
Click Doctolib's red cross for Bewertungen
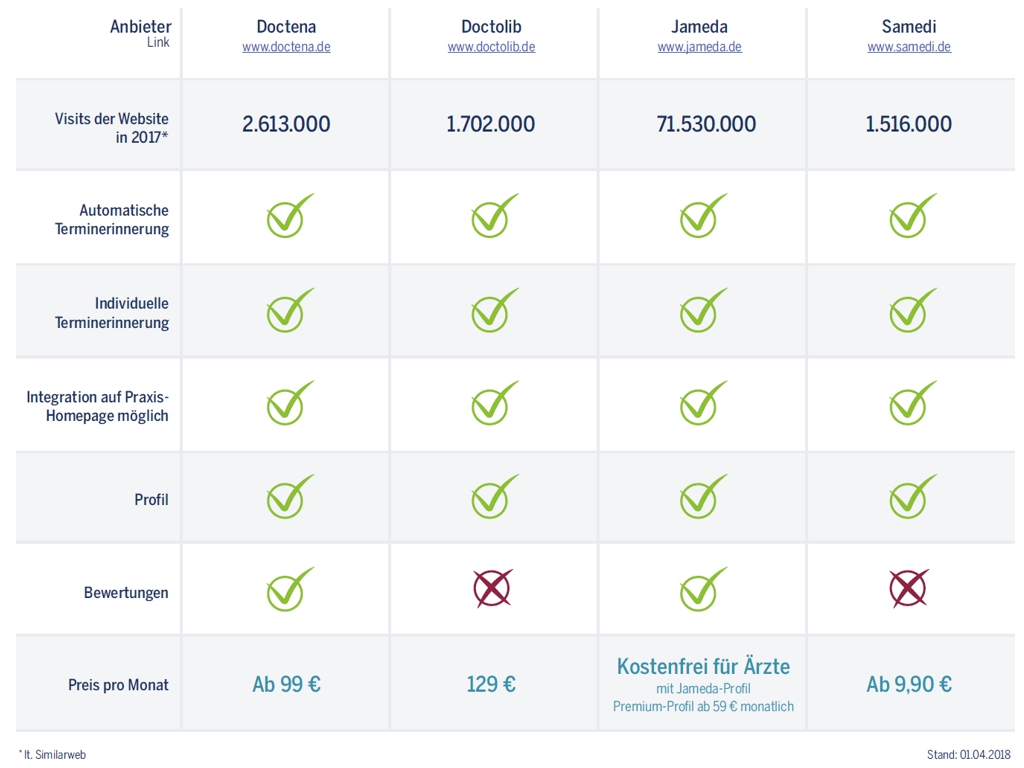pos(492,588)
